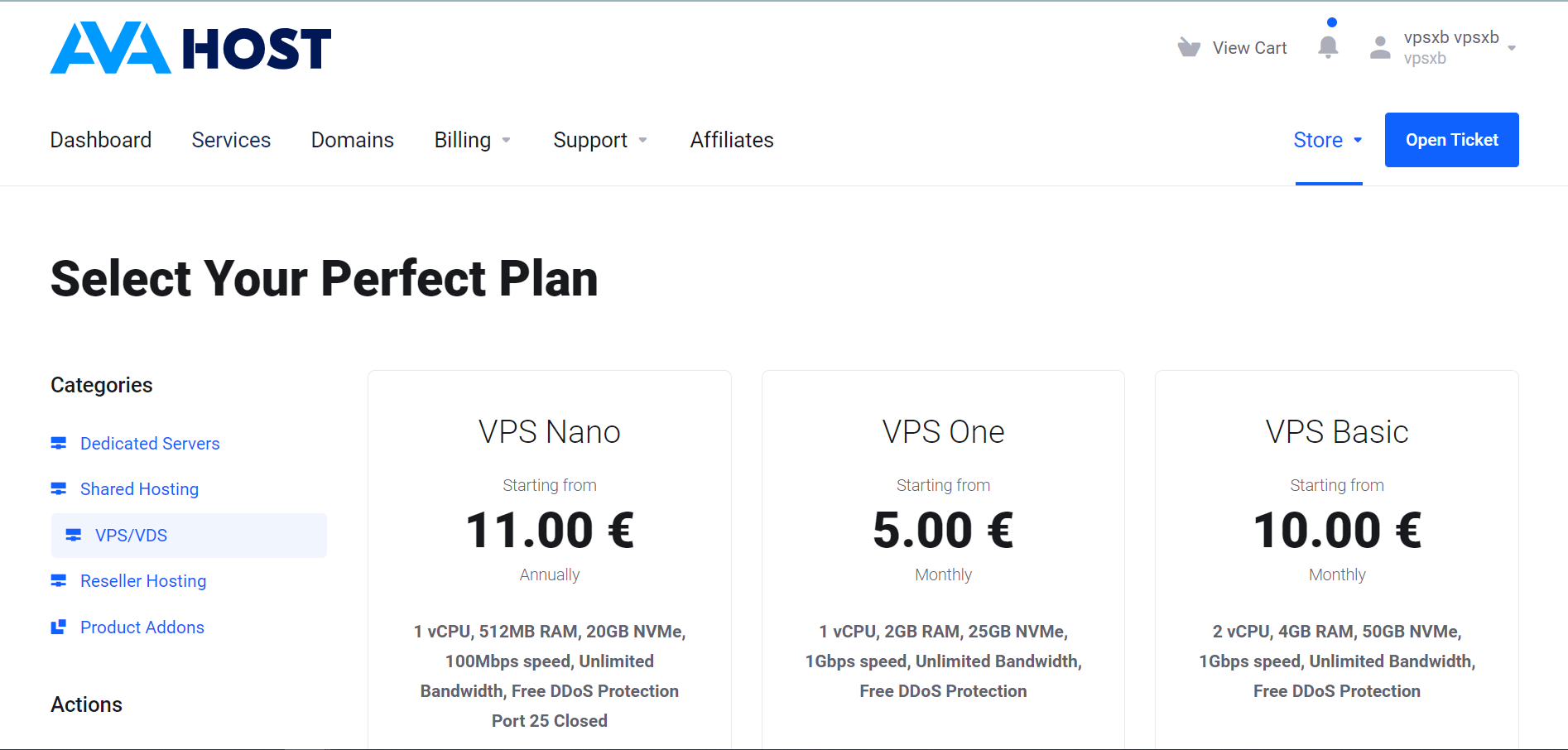
Task: Go to the Dashboard menu item
Action: click(101, 140)
